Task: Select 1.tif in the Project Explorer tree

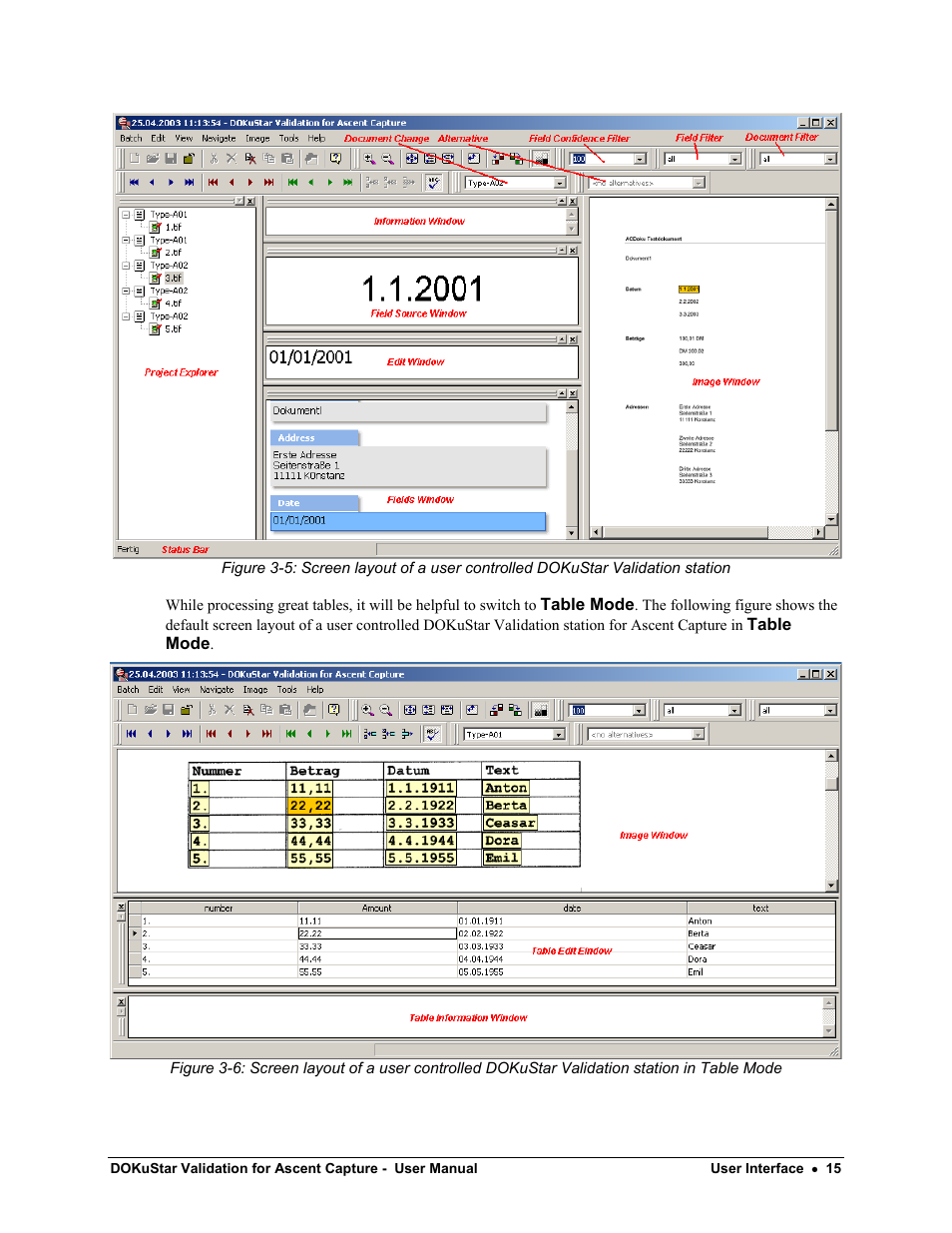Action: tap(174, 228)
